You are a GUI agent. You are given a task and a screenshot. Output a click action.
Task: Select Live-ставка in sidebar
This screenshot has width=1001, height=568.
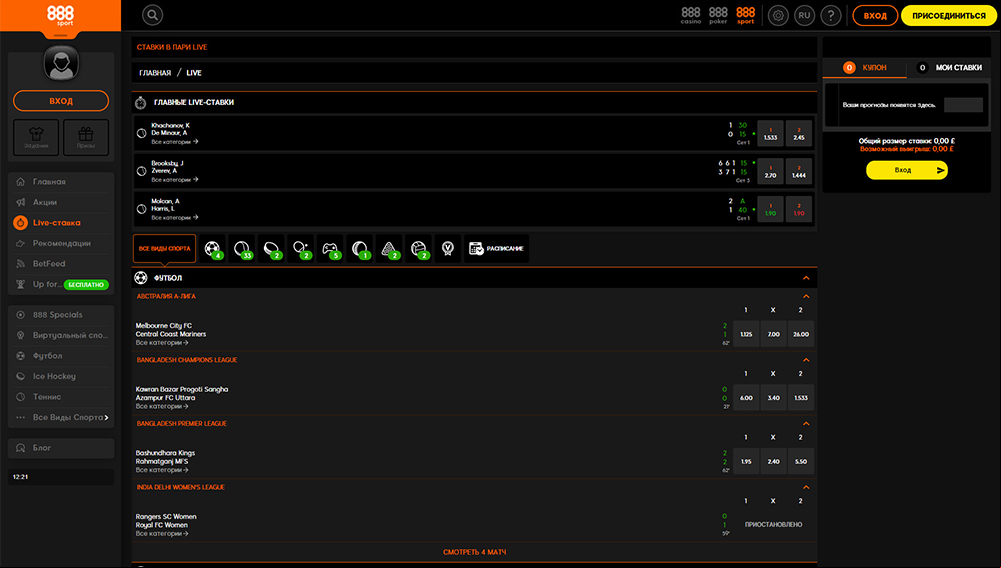click(61, 223)
